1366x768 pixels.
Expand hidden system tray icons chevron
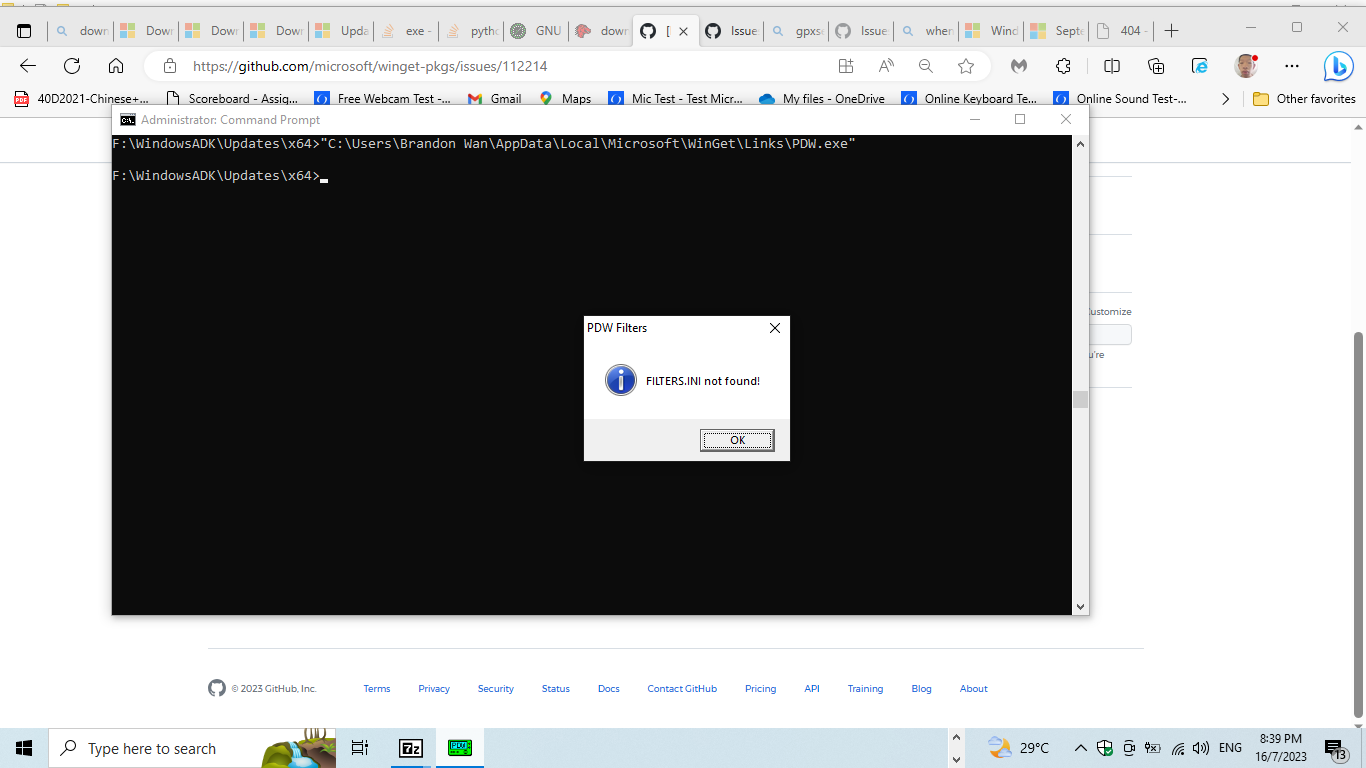click(x=1080, y=748)
